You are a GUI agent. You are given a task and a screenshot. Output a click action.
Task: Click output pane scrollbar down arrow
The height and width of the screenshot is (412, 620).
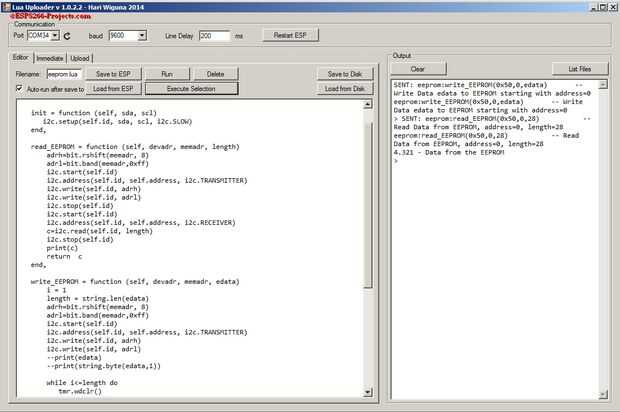[603, 394]
